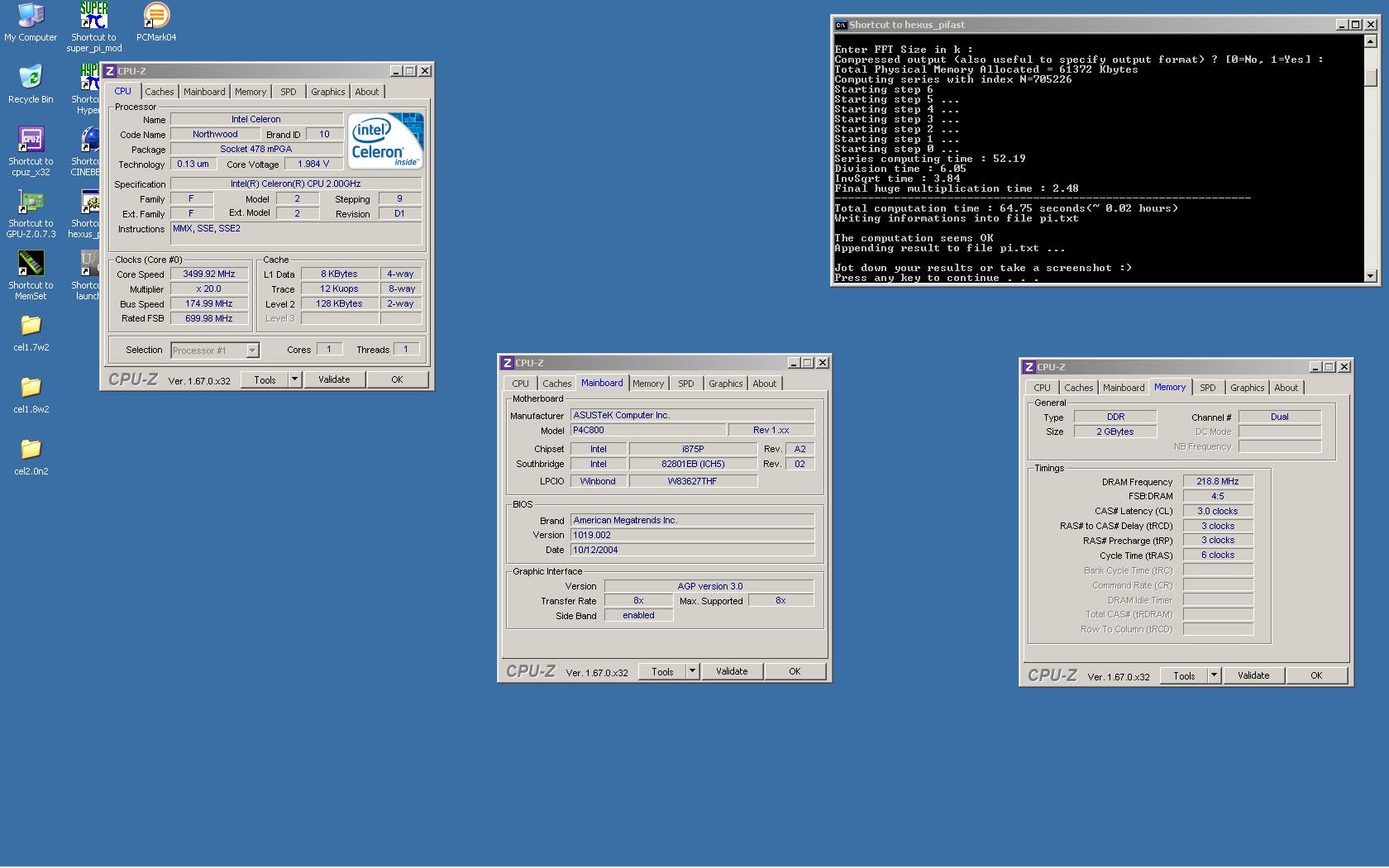Click the W83627THF LPCIO field

pyautogui.click(x=693, y=481)
